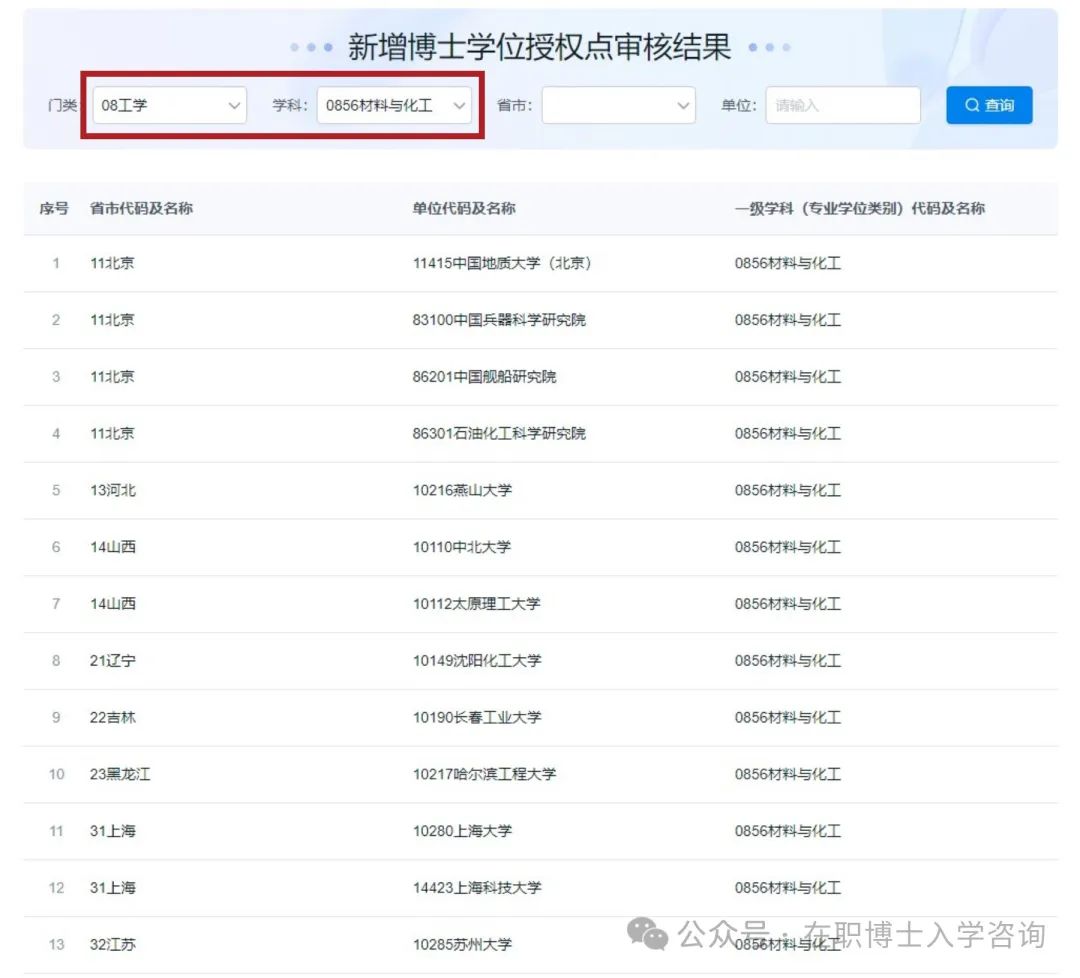
Task: Open the 学科 dropdown showing 0856材料与化工
Action: pos(394,105)
